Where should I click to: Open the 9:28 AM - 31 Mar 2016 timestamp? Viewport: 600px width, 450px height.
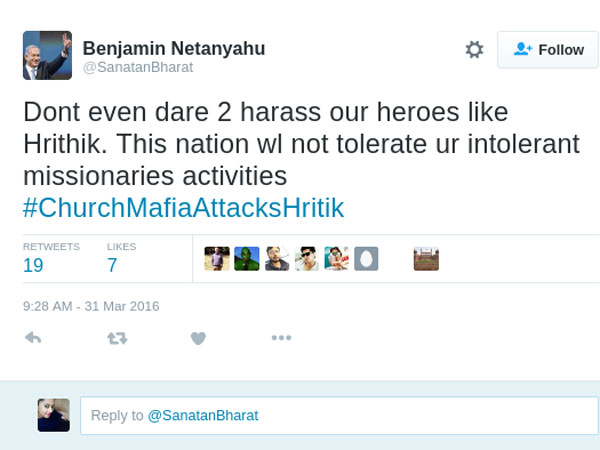(x=90, y=306)
